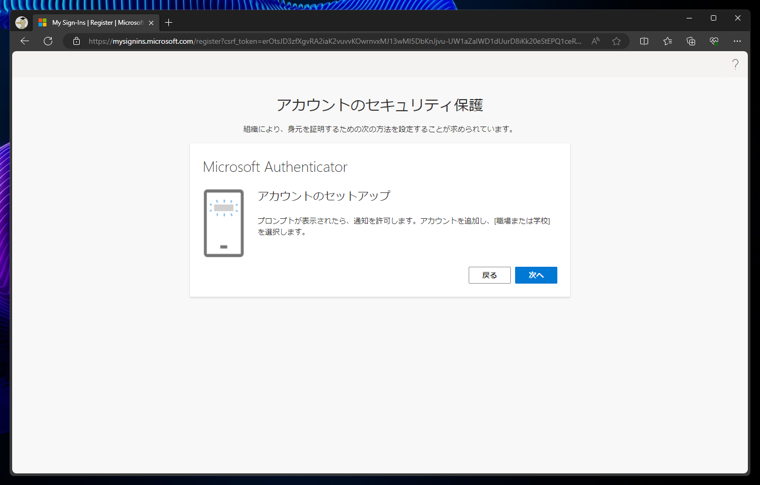Close the Edge browser window
The width and height of the screenshot is (760, 485).
click(x=737, y=18)
